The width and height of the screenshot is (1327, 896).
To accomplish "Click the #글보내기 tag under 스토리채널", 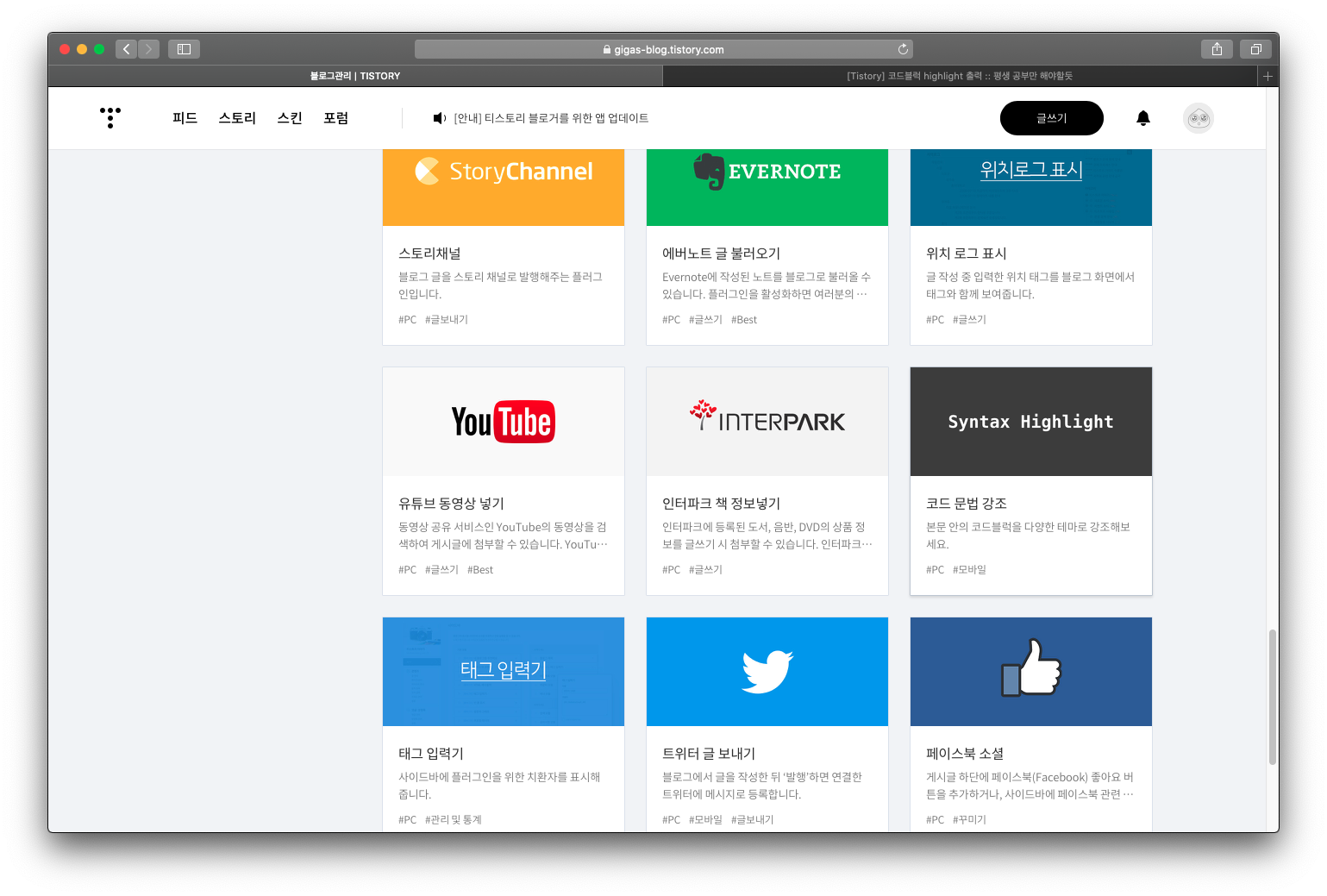I will click(x=447, y=320).
